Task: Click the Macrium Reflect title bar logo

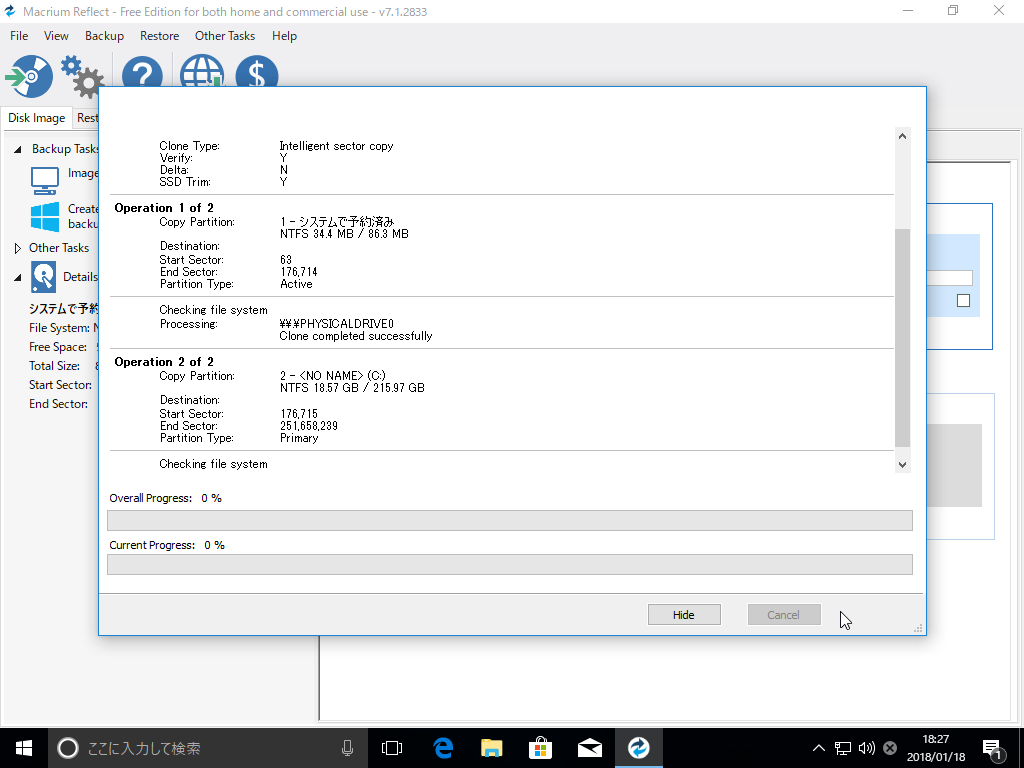Action: pyautogui.click(x=9, y=11)
